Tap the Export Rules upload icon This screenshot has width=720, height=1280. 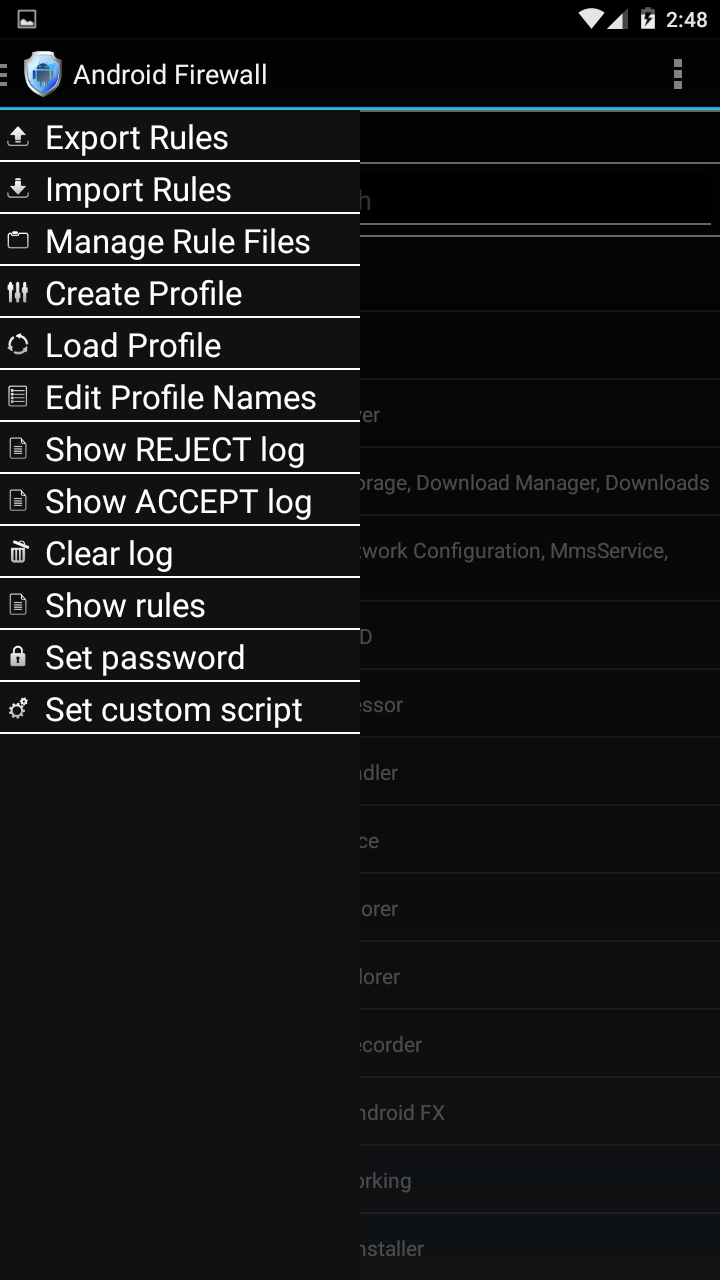coord(18,137)
